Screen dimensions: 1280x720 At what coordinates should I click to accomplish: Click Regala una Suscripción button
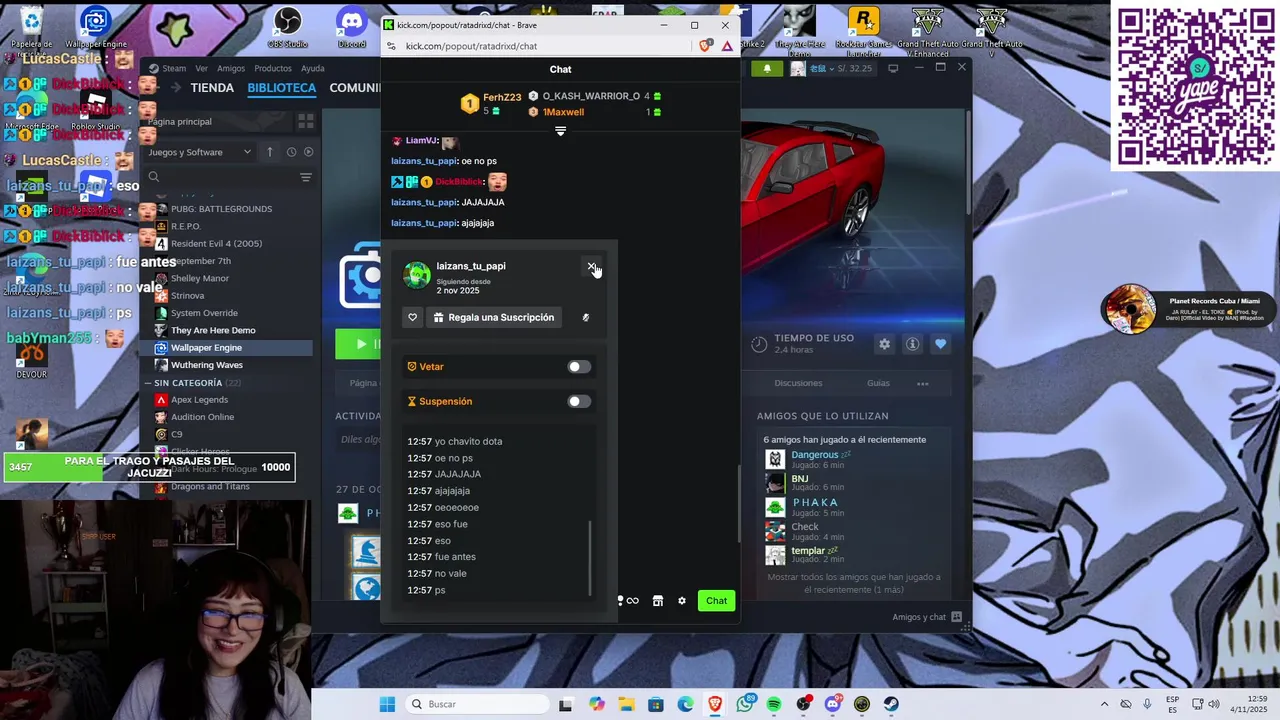tap(493, 317)
